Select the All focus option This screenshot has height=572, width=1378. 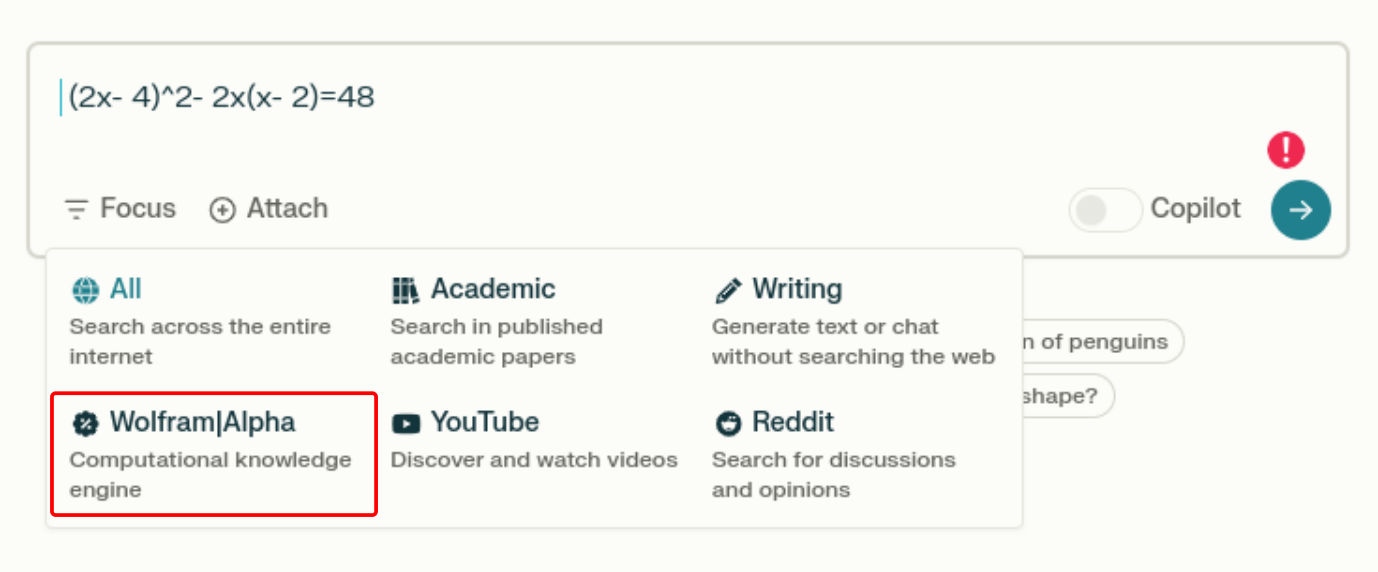(x=126, y=289)
